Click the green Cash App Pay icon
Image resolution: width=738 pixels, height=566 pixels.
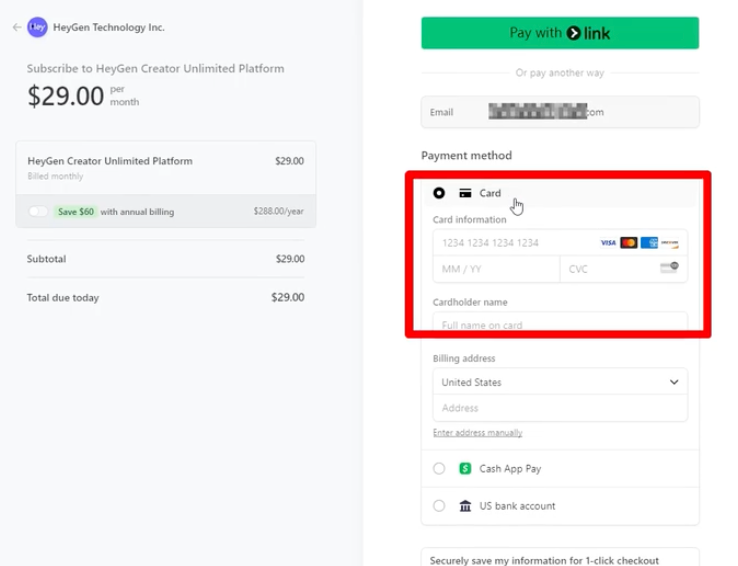tap(465, 469)
